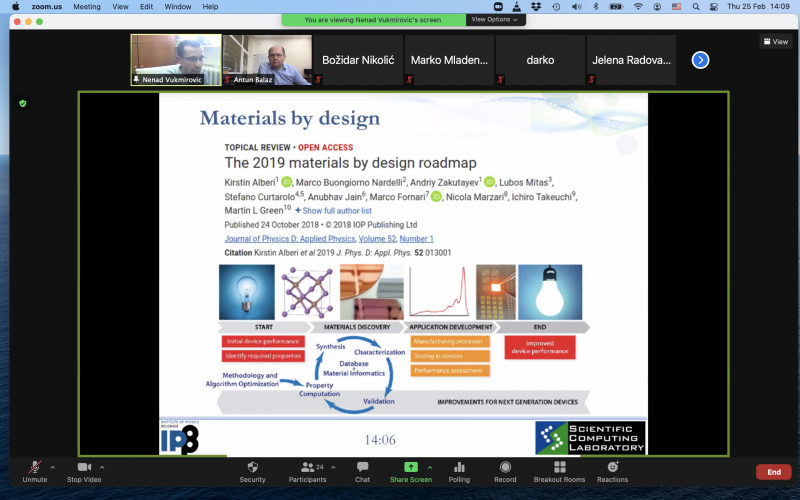Screen dimensions: 800x500
Task: Click the red End meeting button
Action: [773, 472]
